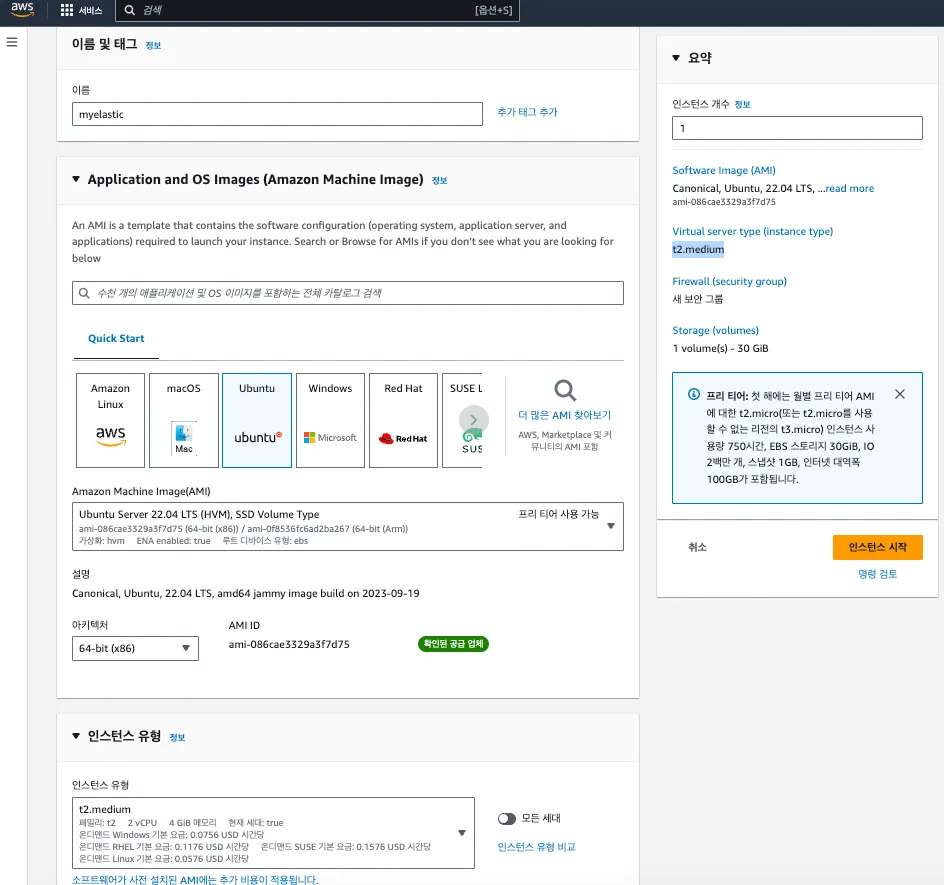The height and width of the screenshot is (885, 944).
Task: Close the free tier info notice
Action: 899,394
